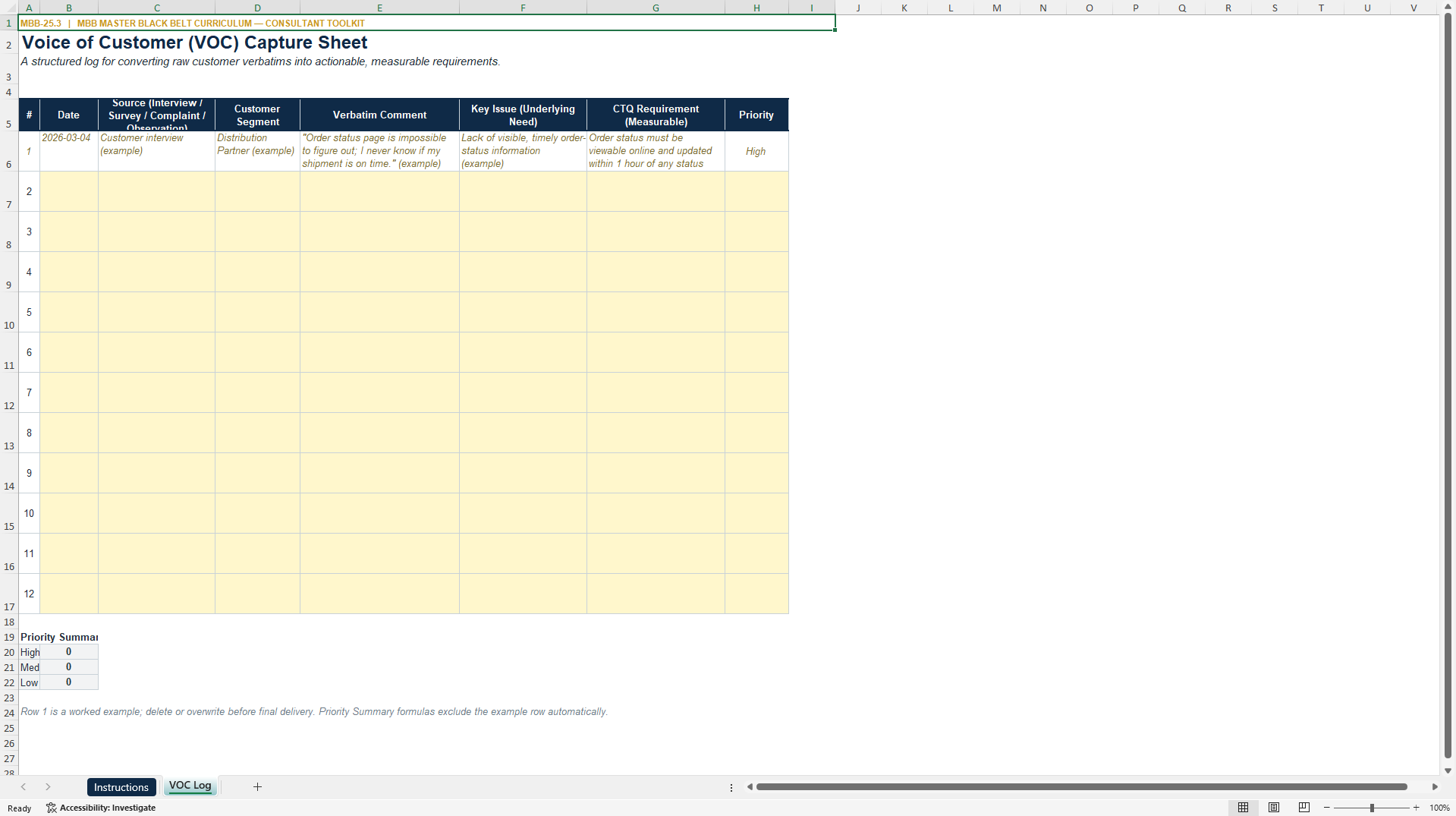Select the Customer interview example cell

156,151
